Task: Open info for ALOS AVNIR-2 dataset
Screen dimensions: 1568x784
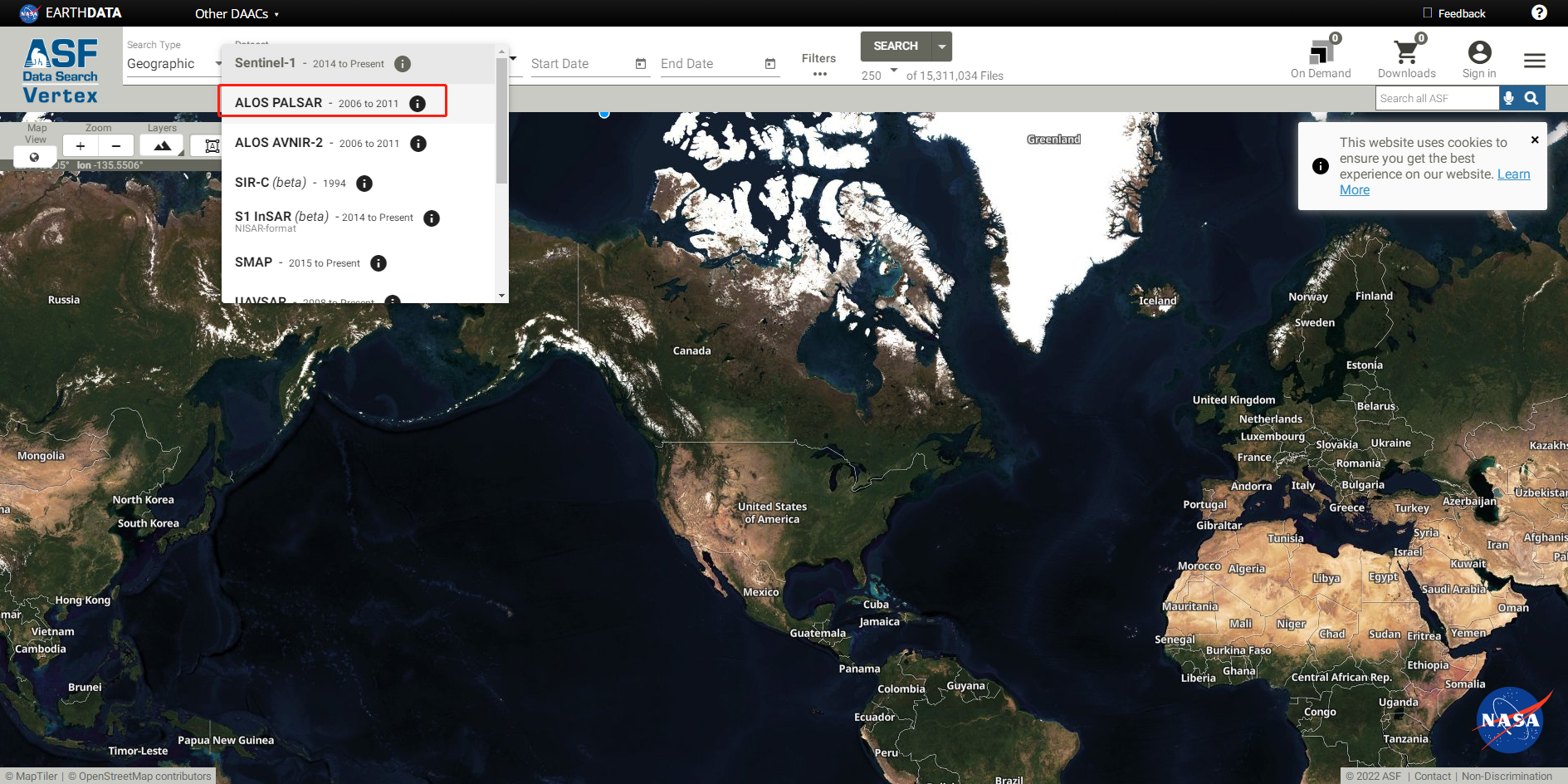Action: click(x=418, y=144)
